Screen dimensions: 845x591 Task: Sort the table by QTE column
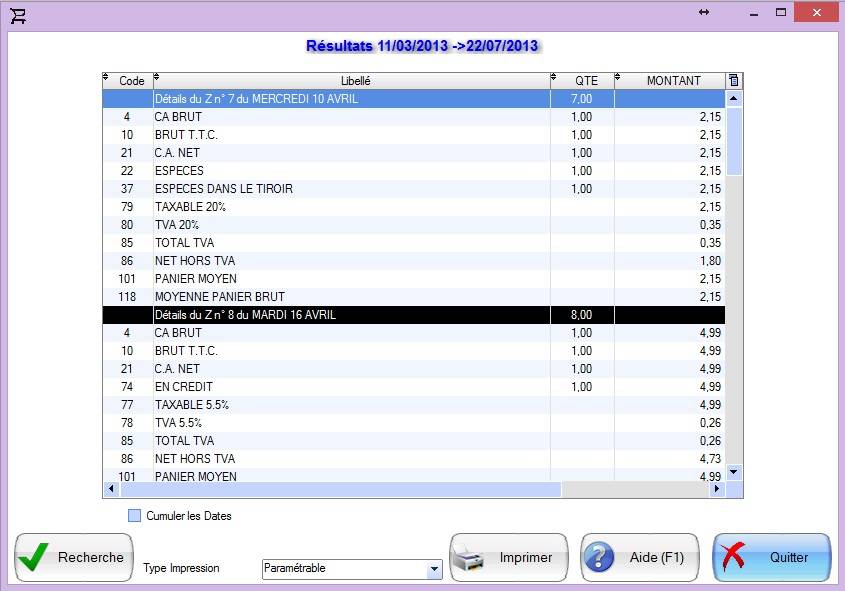pyautogui.click(x=586, y=80)
